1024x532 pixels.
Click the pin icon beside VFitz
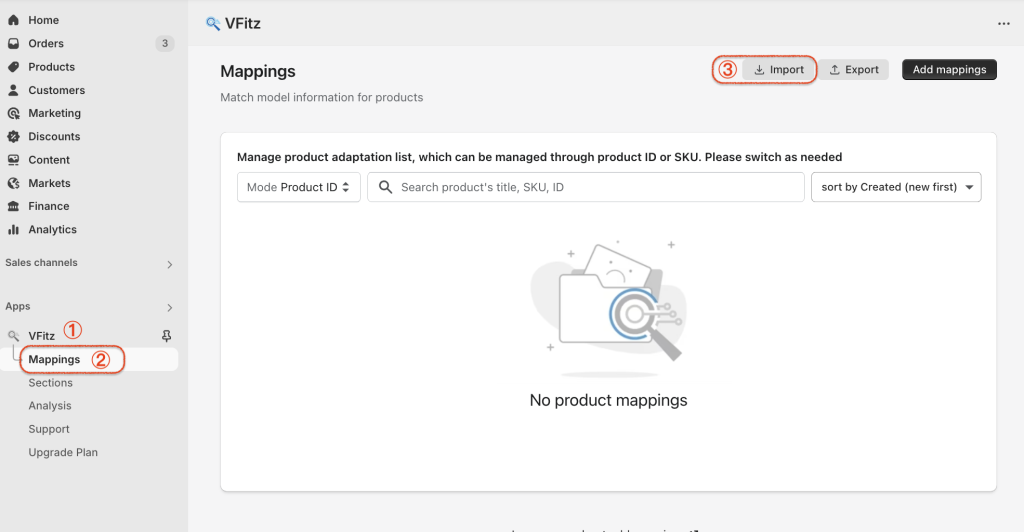(x=167, y=336)
